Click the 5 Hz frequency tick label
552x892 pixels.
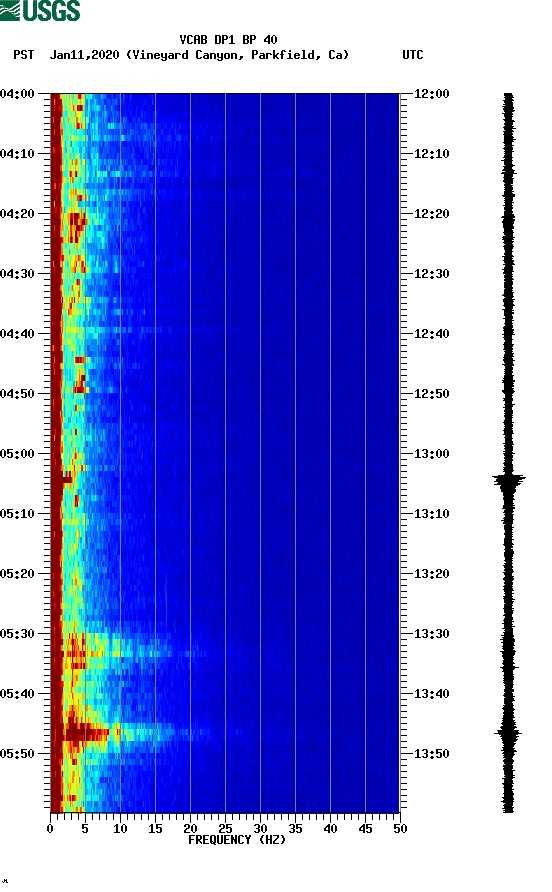tap(85, 829)
